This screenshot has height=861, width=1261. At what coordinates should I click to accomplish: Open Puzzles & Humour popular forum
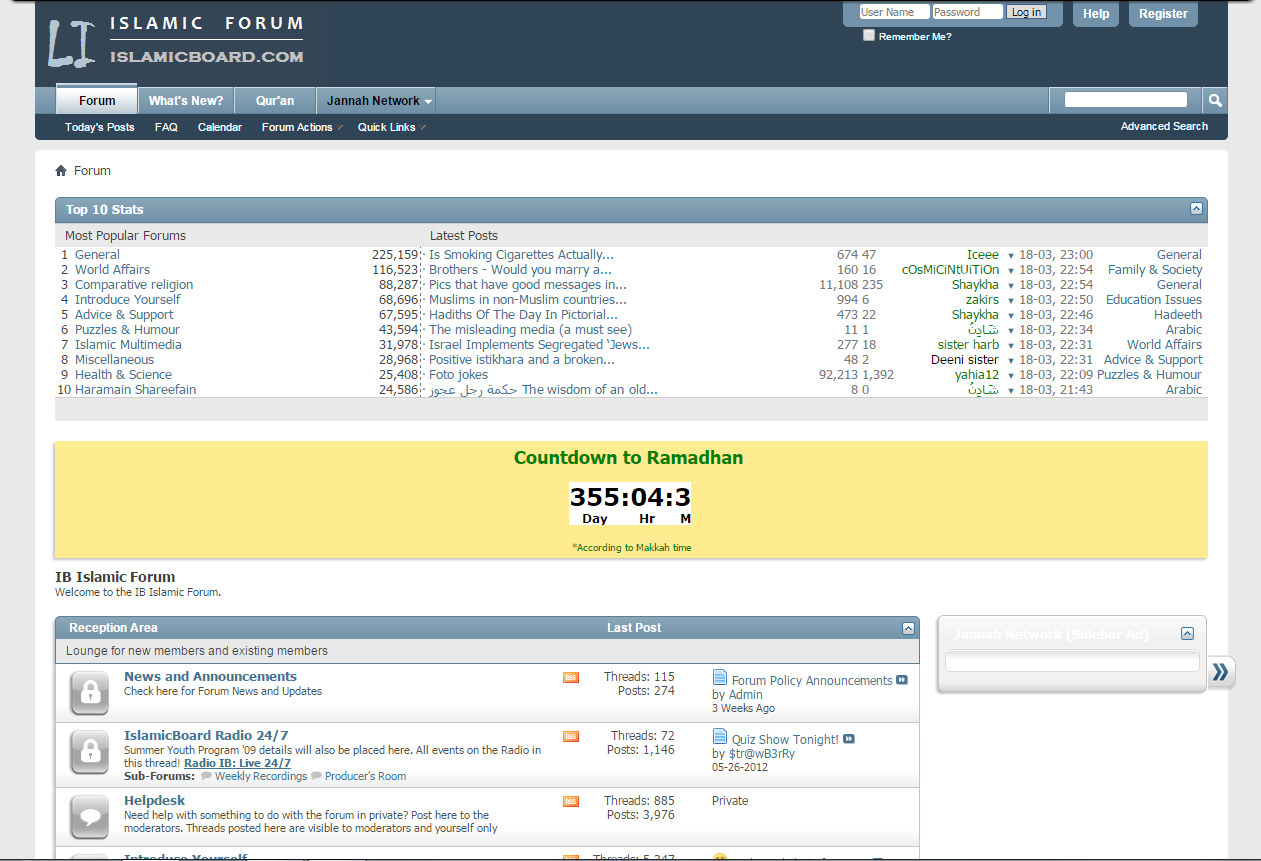pyautogui.click(x=128, y=330)
